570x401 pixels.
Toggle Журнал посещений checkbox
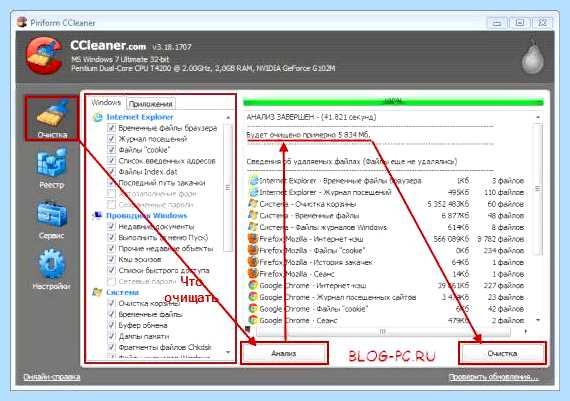pos(111,139)
